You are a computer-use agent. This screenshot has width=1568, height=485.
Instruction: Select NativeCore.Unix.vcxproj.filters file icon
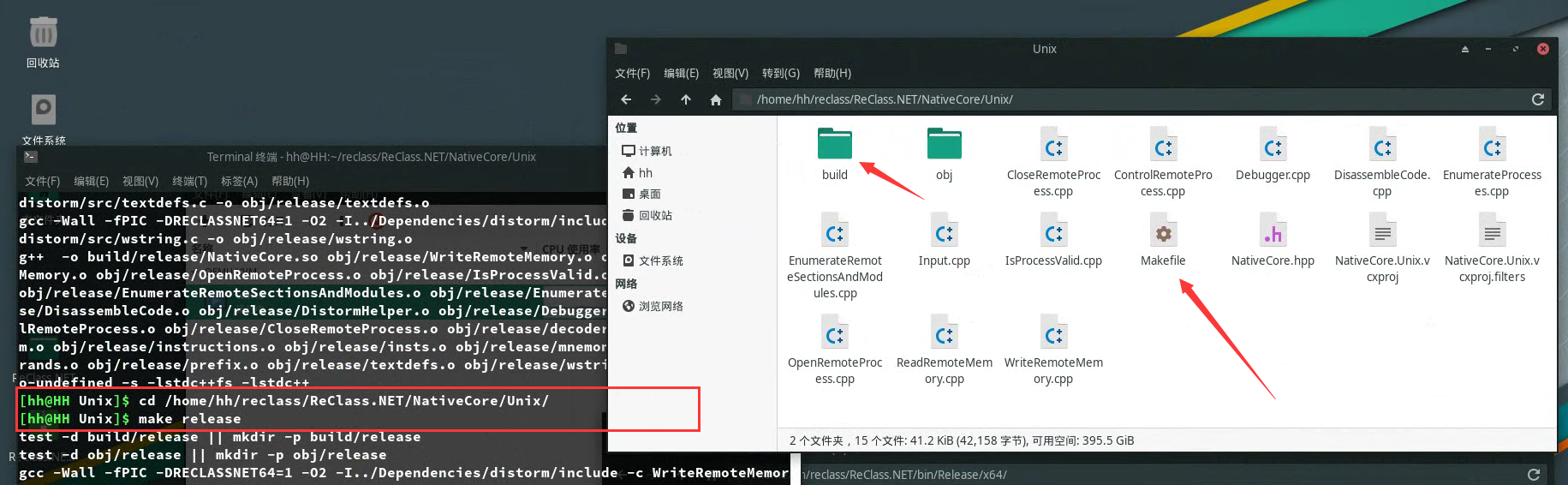click(1492, 230)
